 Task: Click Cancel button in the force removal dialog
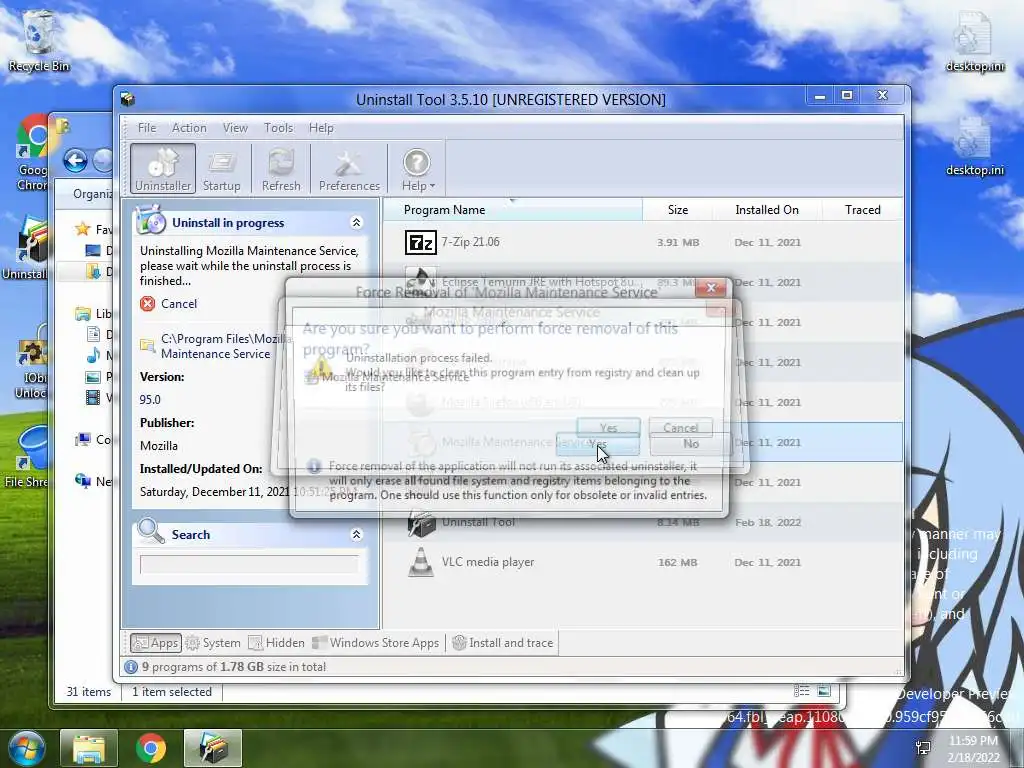pos(680,428)
